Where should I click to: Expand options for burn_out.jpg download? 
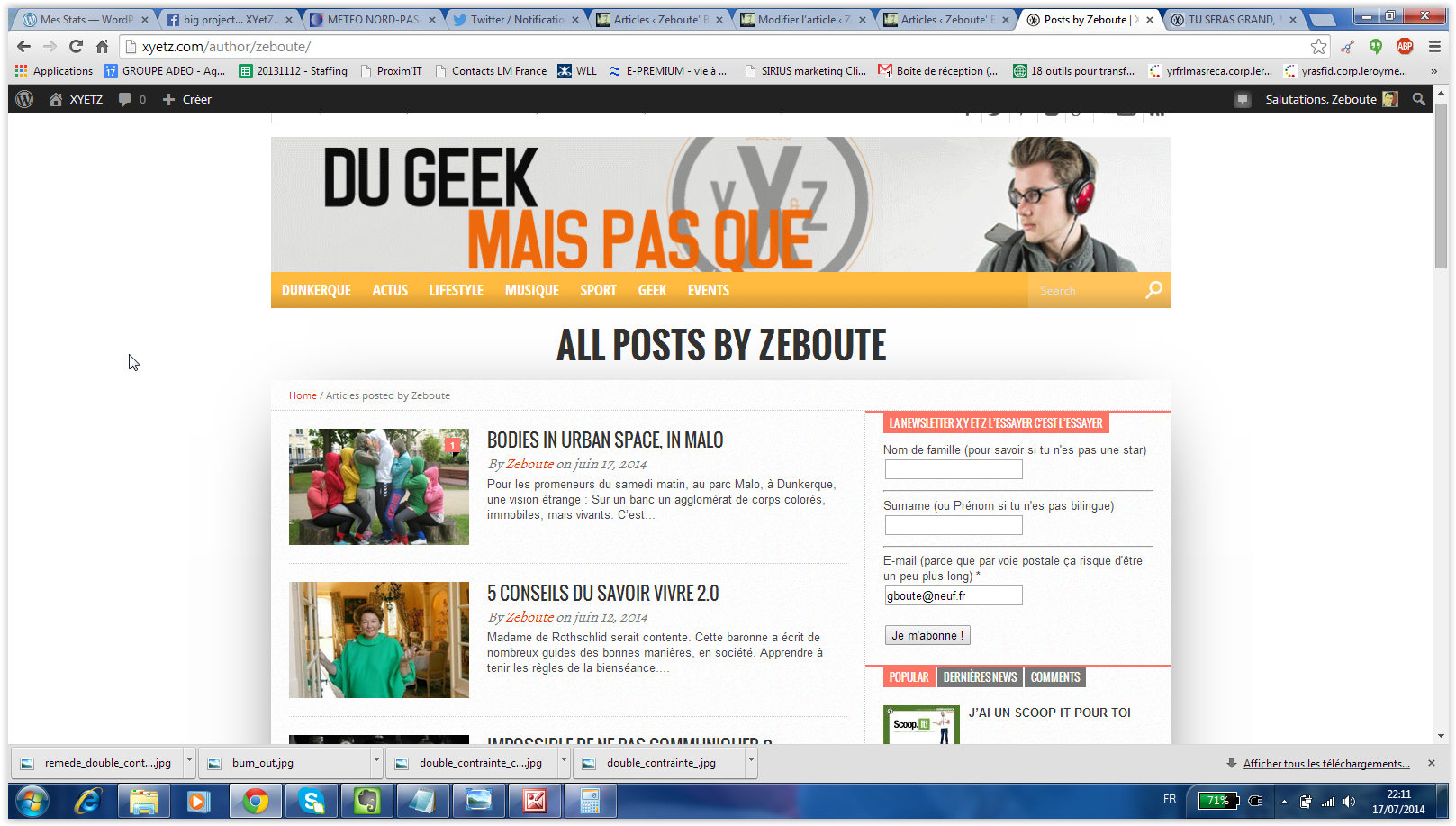(376, 761)
